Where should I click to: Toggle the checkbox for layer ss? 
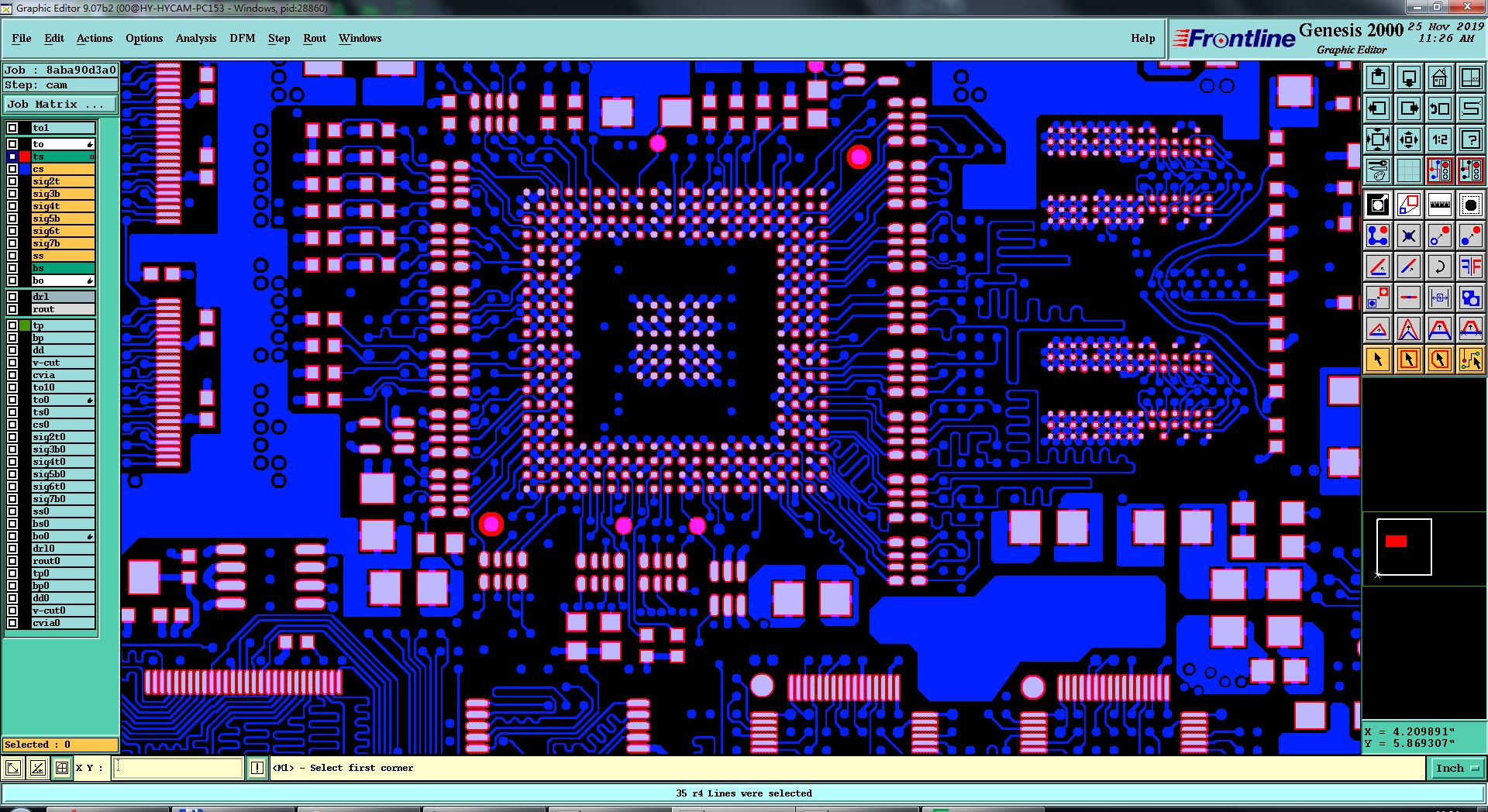[12, 256]
